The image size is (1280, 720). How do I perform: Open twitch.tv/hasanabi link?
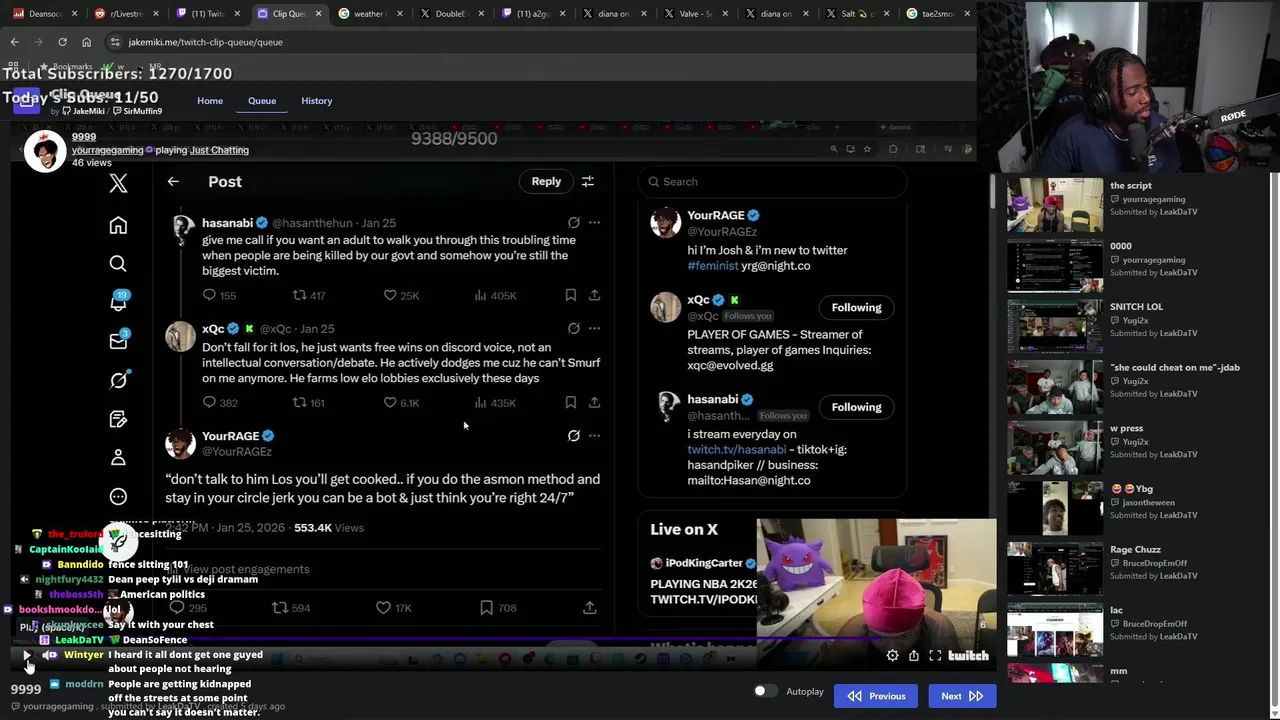pyautogui.click(x=736, y=450)
